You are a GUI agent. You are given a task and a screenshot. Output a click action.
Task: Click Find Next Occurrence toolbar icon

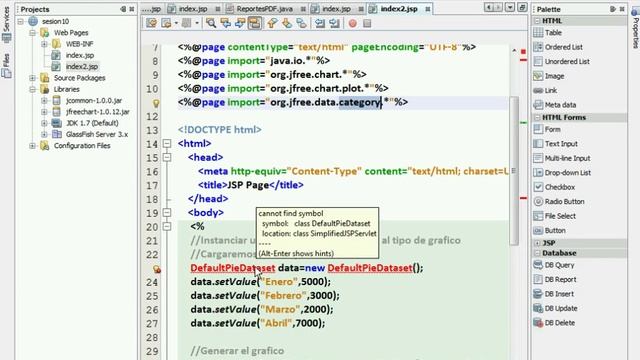(240, 23)
